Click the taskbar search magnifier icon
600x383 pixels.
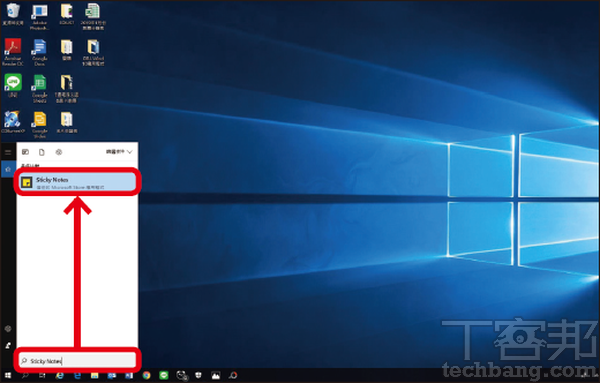point(25,375)
